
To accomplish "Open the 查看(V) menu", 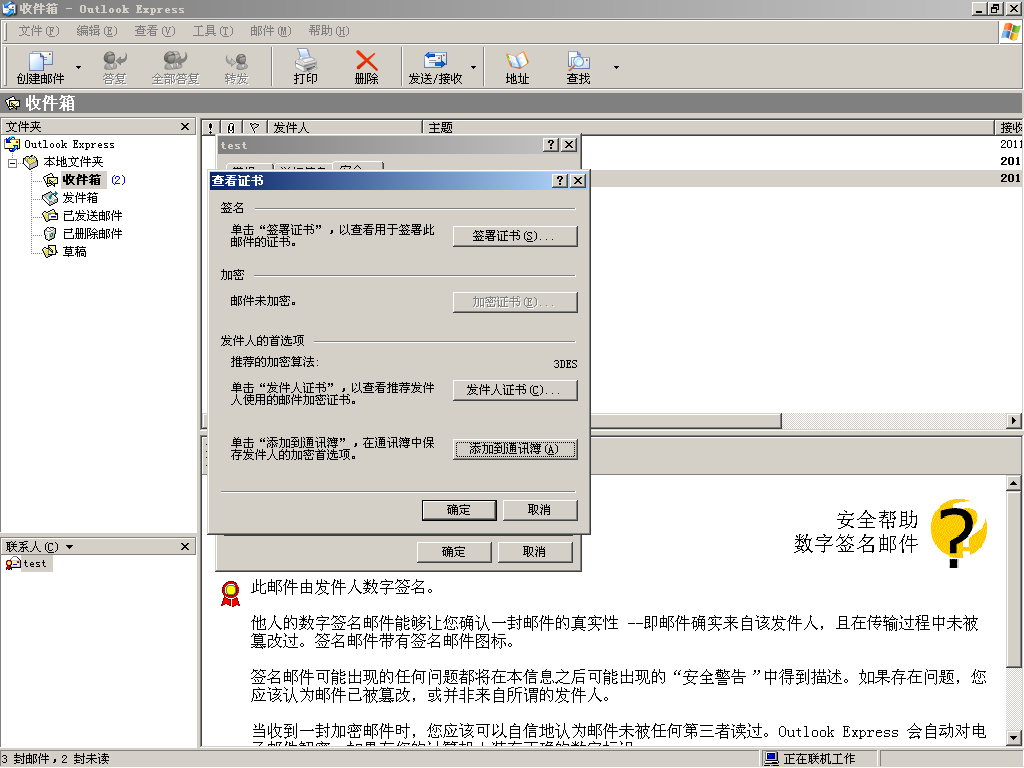I will [x=154, y=31].
